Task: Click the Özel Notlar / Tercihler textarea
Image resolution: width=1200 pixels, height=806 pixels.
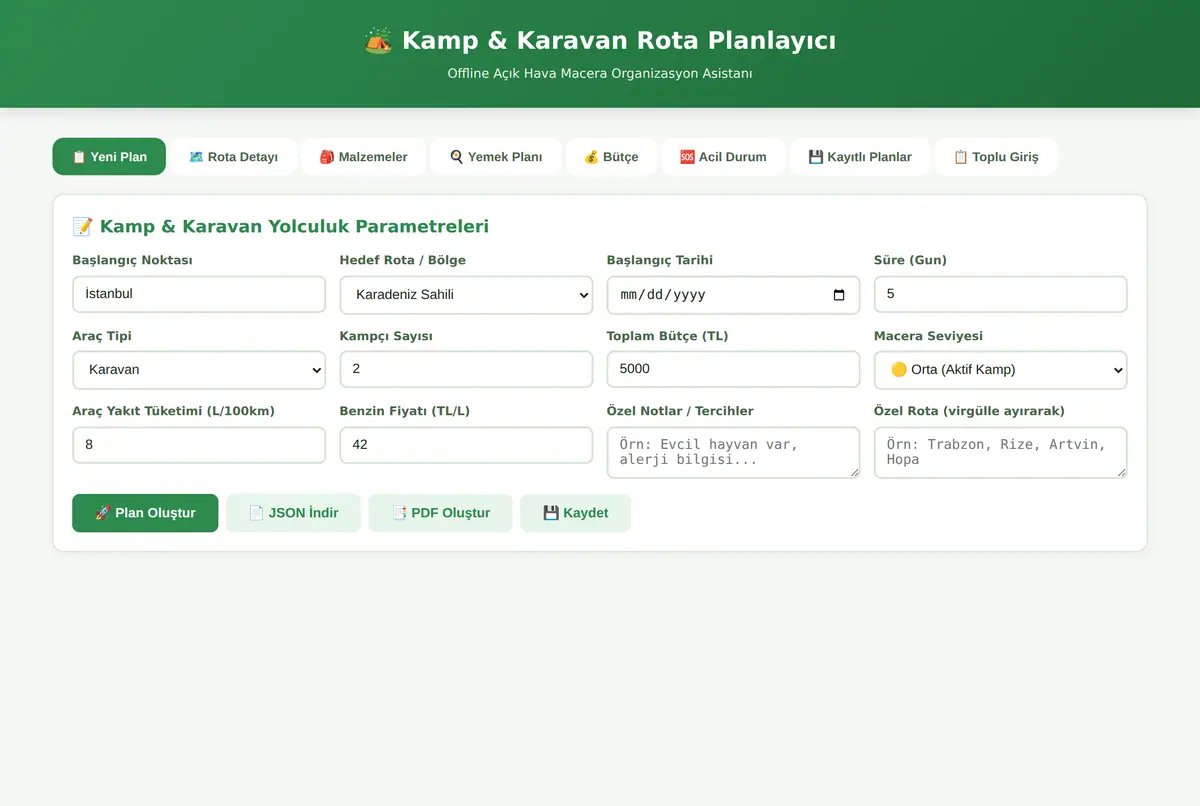Action: (733, 452)
